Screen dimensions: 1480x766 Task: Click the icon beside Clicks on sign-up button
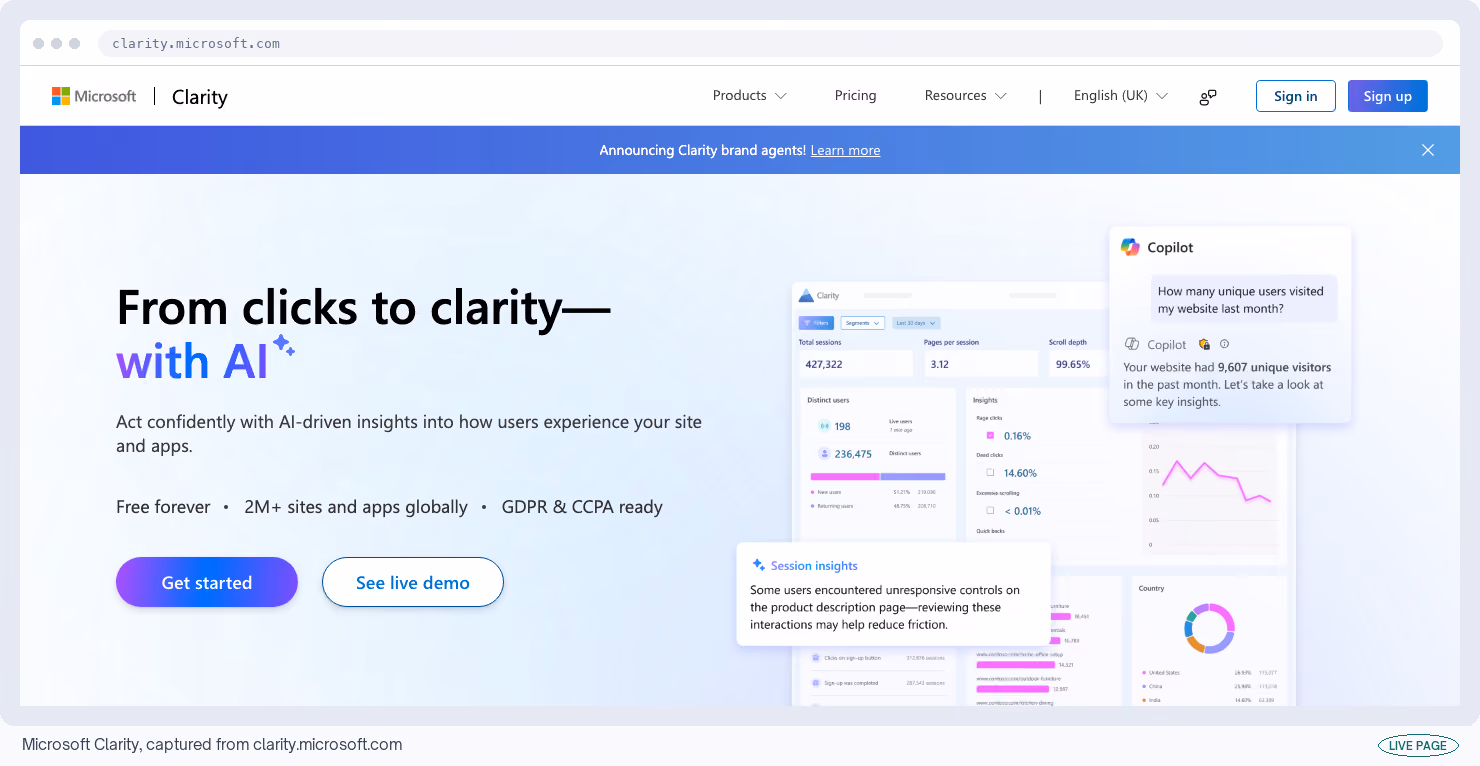coord(816,658)
